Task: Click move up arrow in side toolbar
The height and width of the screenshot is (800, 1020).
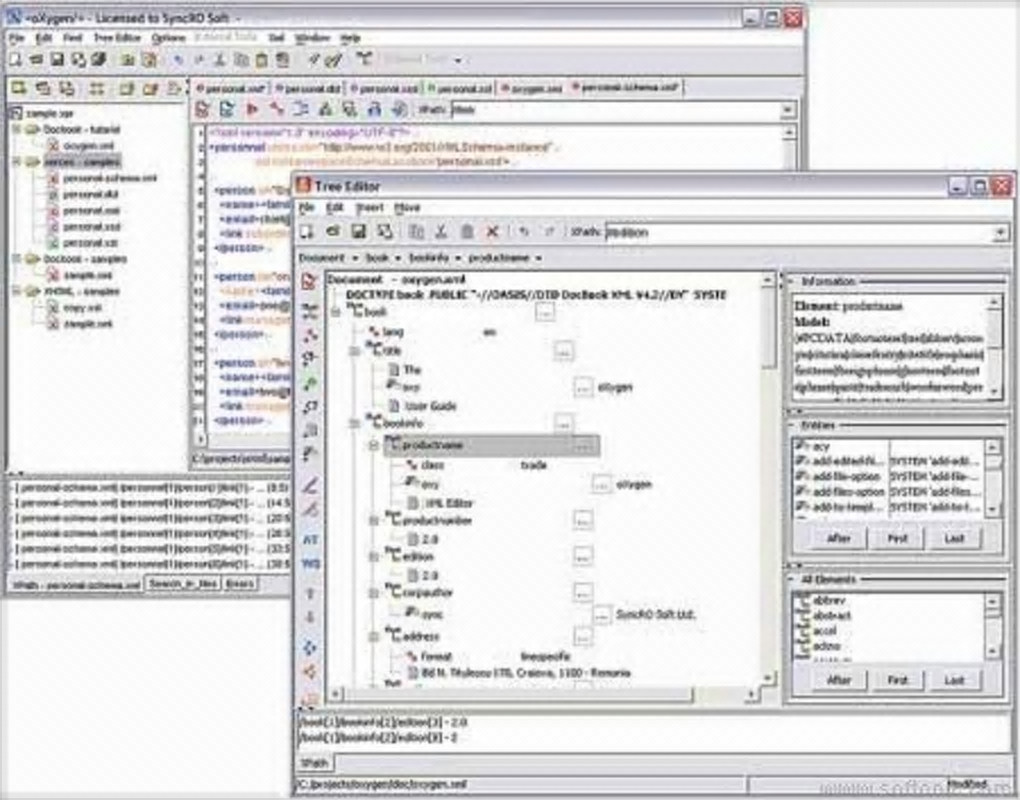Action: (x=310, y=593)
